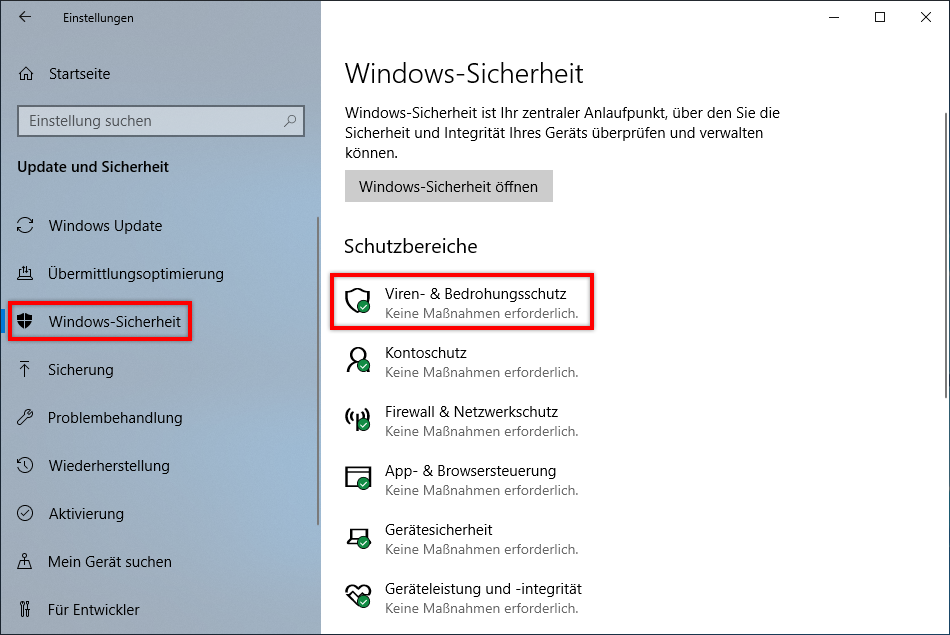Click the App- & Browsersteuerung window icon

pyautogui.click(x=357, y=478)
